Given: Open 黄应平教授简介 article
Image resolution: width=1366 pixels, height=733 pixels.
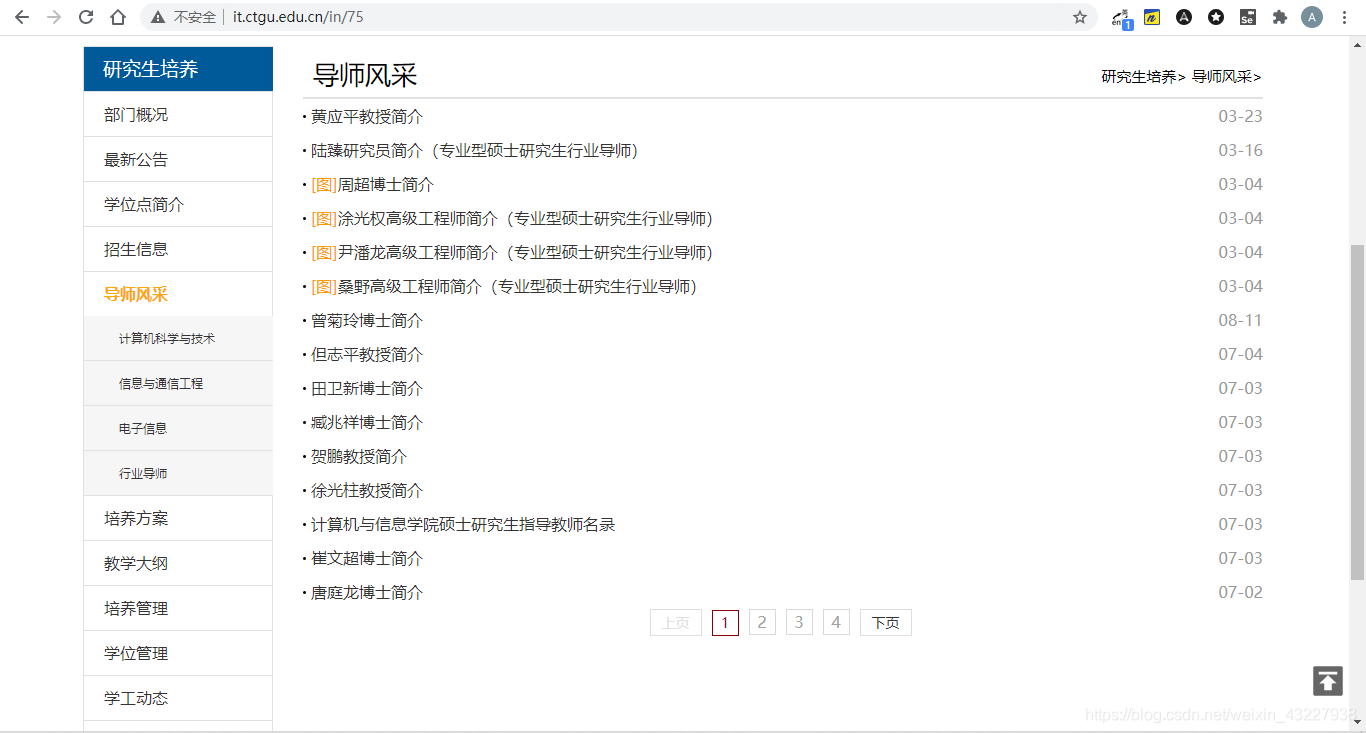Looking at the screenshot, I should [367, 116].
